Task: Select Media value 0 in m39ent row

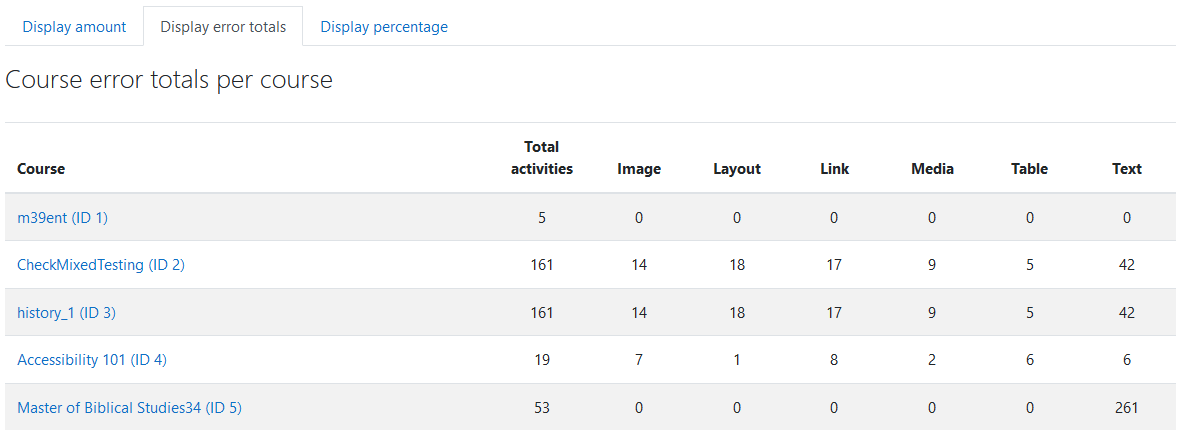Action: coord(932,218)
